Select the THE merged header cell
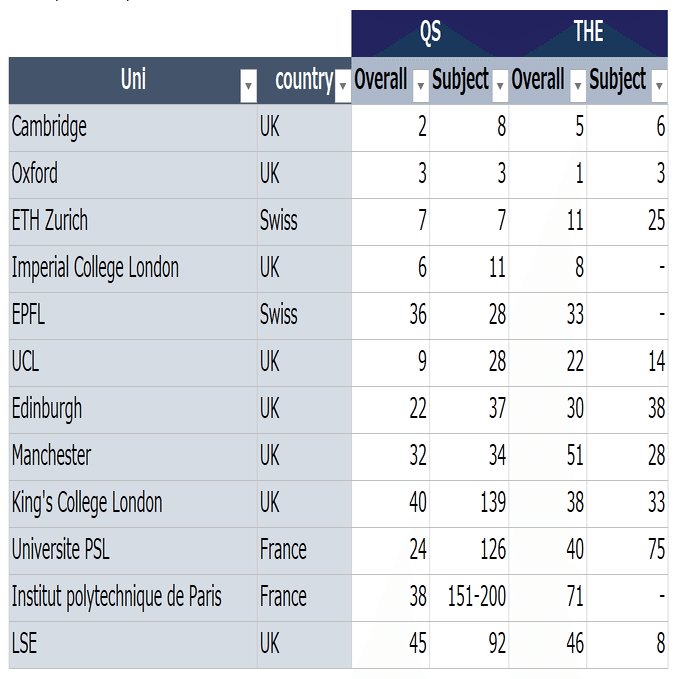 pyautogui.click(x=588, y=33)
